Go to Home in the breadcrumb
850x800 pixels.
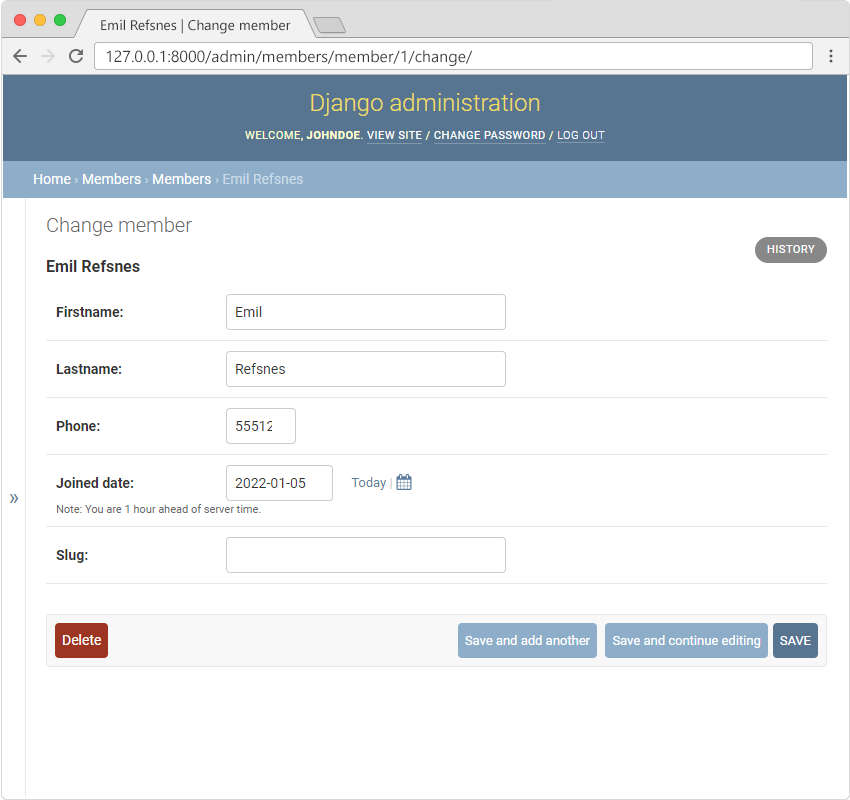click(52, 179)
